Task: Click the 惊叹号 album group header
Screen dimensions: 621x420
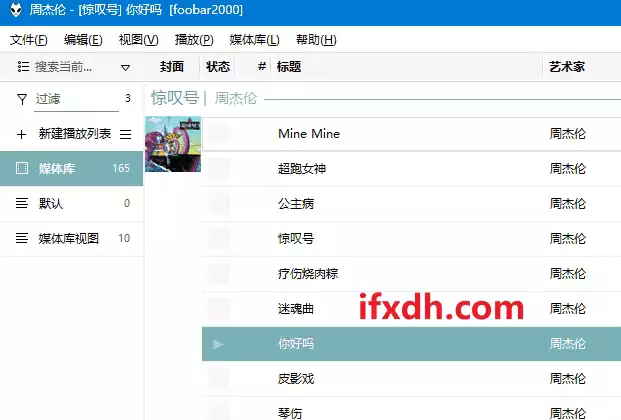Action: pos(383,98)
